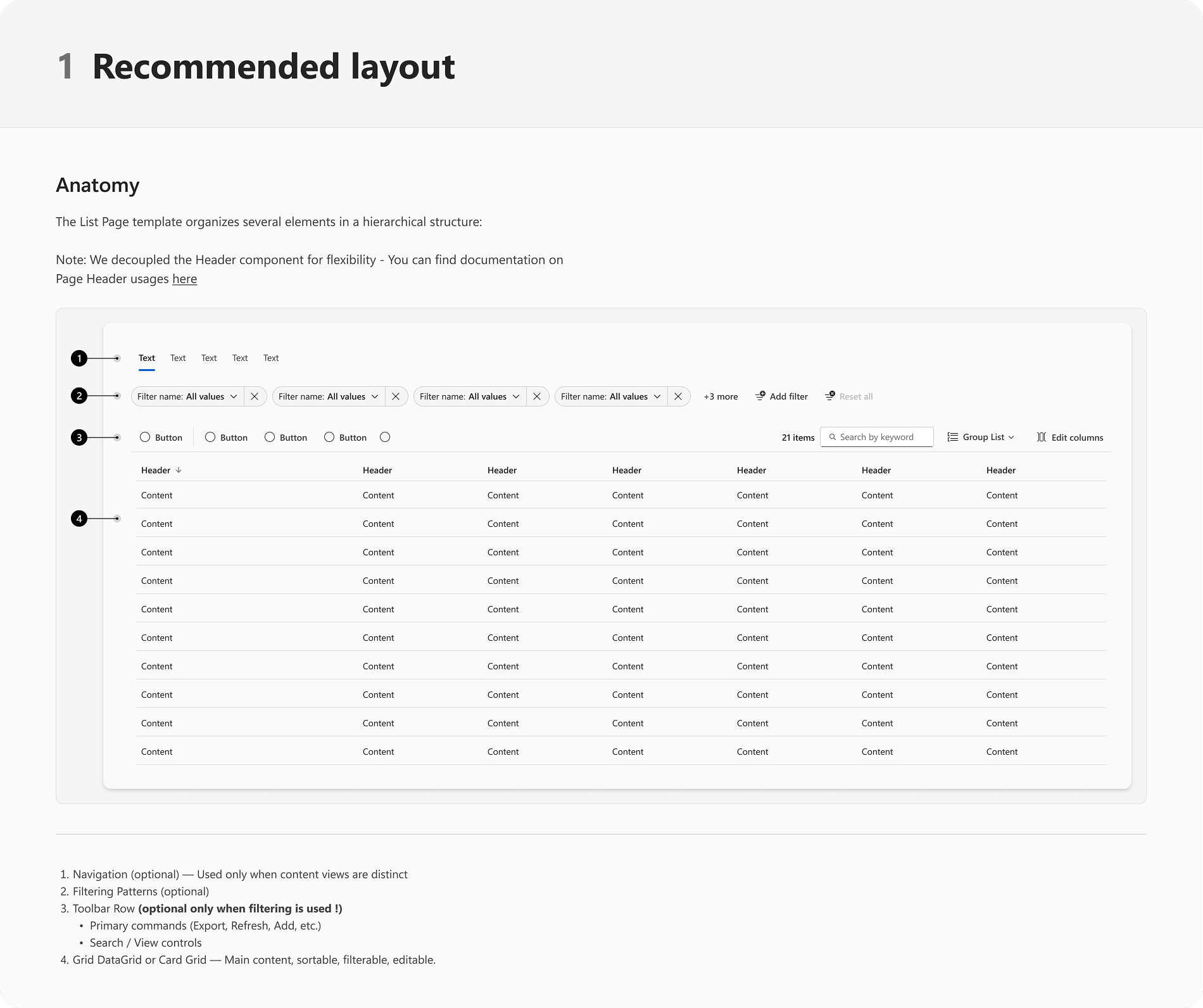1203x1008 pixels.
Task: Click the circle icon of the second Button
Action: [210, 437]
